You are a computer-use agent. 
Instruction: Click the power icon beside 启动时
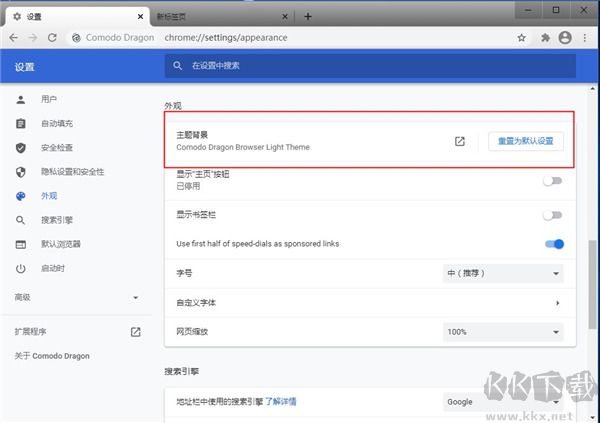coord(21,268)
